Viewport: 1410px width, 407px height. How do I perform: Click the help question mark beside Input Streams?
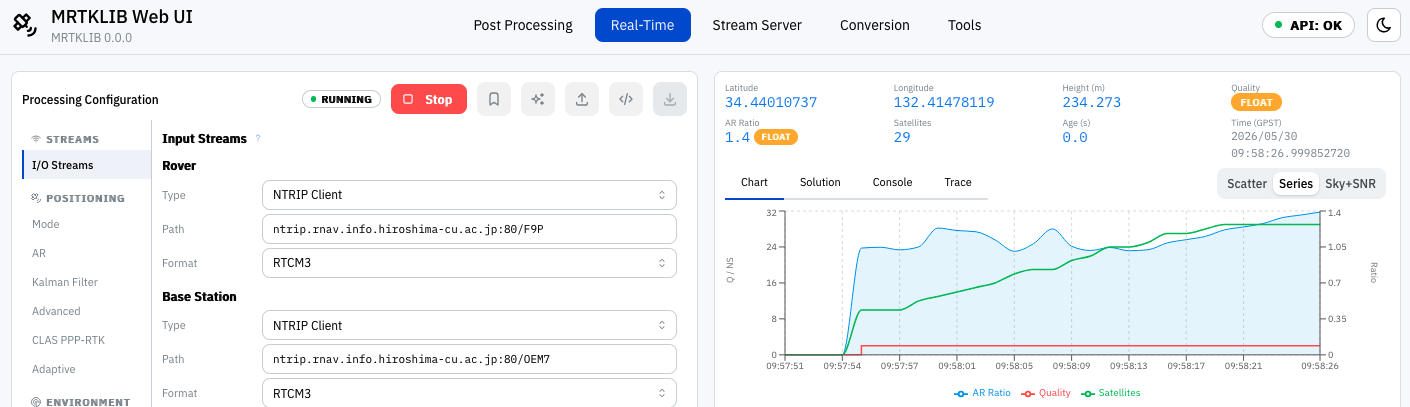(258, 139)
